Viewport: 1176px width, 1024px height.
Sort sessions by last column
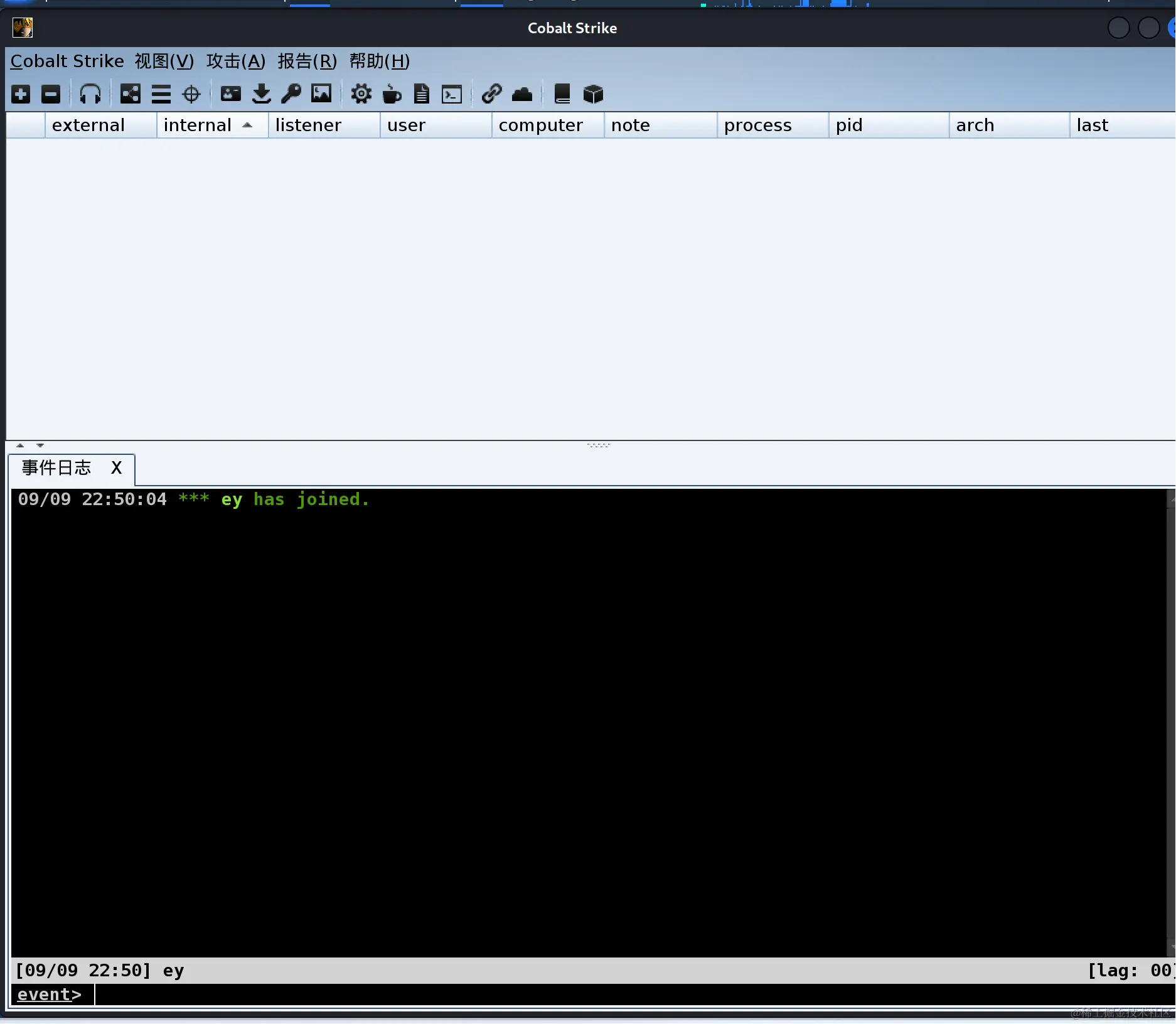point(1123,125)
